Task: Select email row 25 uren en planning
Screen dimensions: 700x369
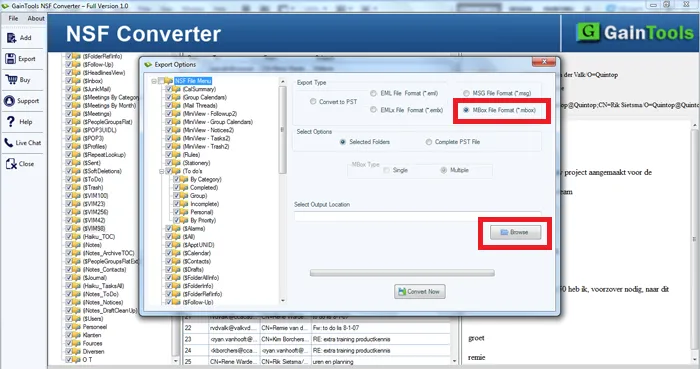Action: pos(316,361)
